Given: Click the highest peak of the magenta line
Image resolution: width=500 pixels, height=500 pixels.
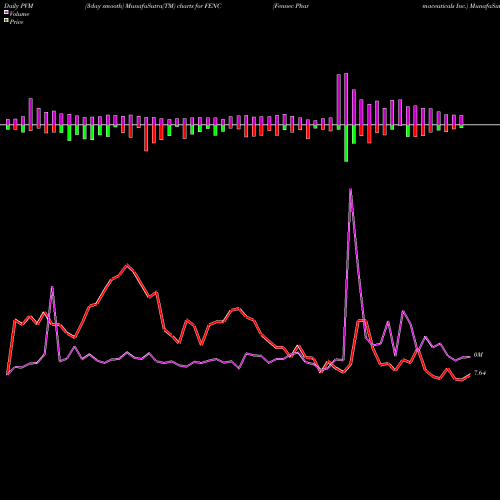Looking at the screenshot, I should (350, 189).
